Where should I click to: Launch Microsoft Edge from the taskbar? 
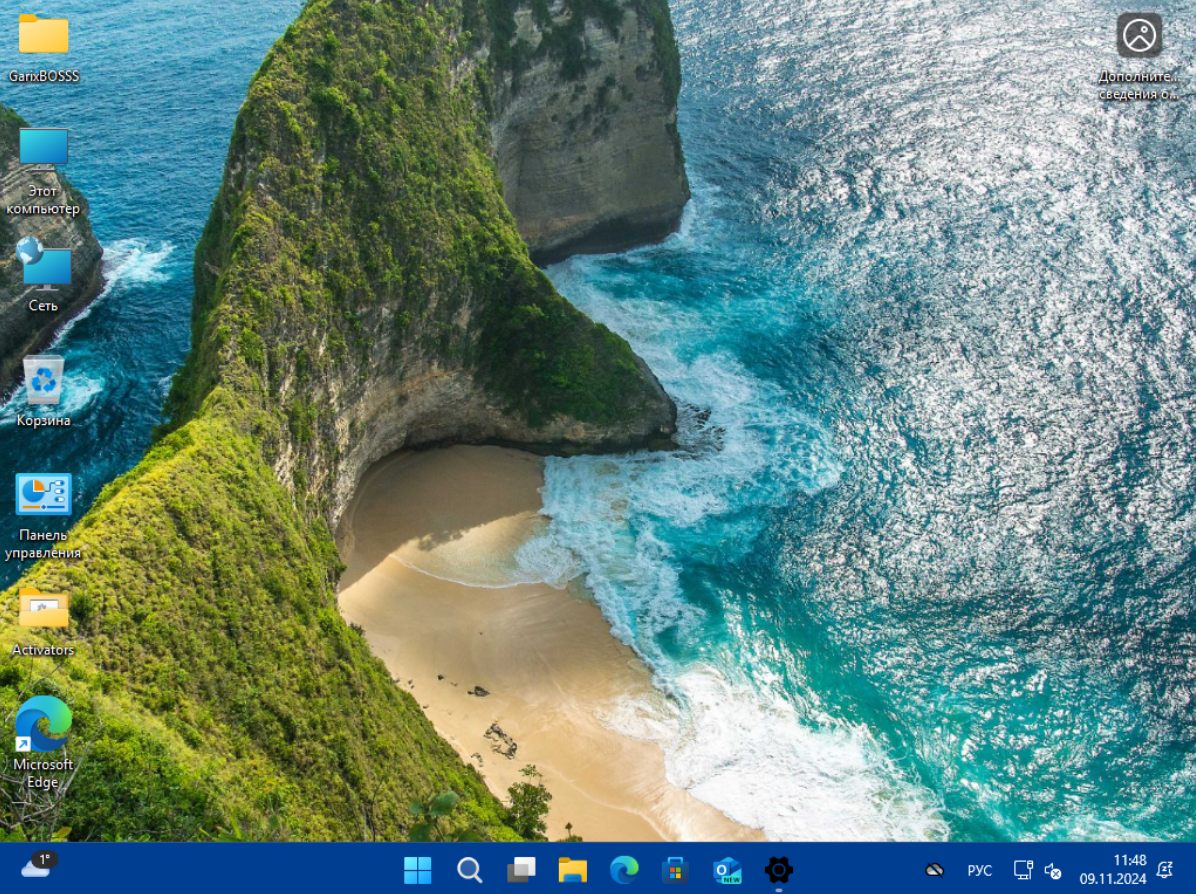(x=624, y=870)
